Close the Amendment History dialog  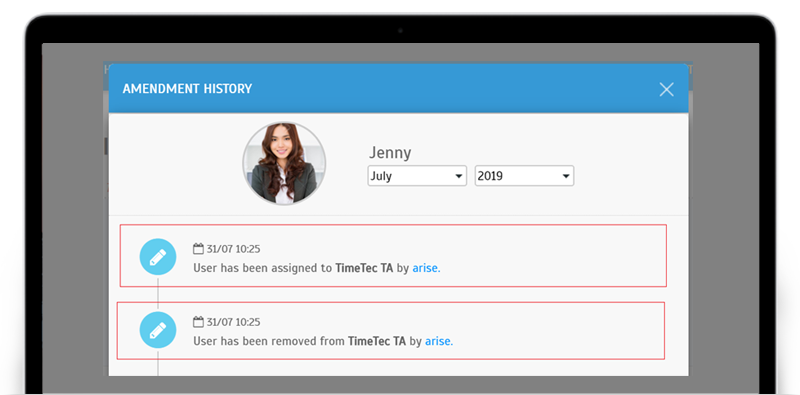tap(666, 89)
